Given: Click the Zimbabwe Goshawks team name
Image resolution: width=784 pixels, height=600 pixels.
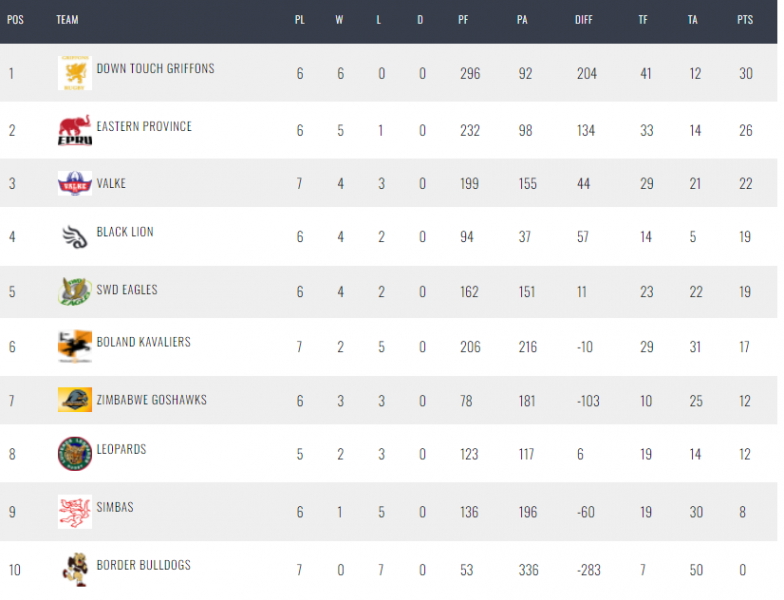Looking at the screenshot, I should (x=152, y=400).
